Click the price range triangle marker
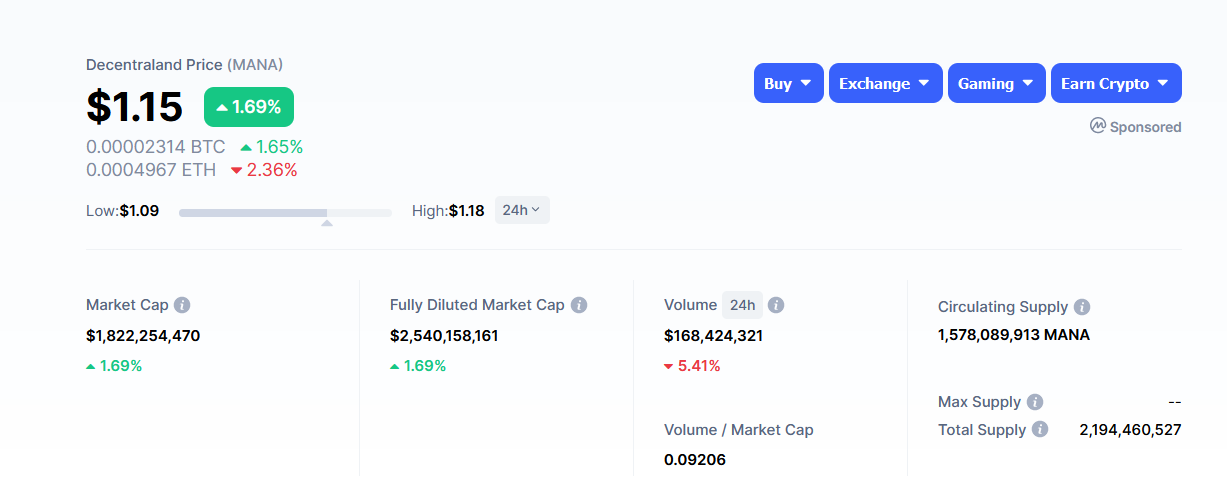The width and height of the screenshot is (1227, 492). [326, 223]
